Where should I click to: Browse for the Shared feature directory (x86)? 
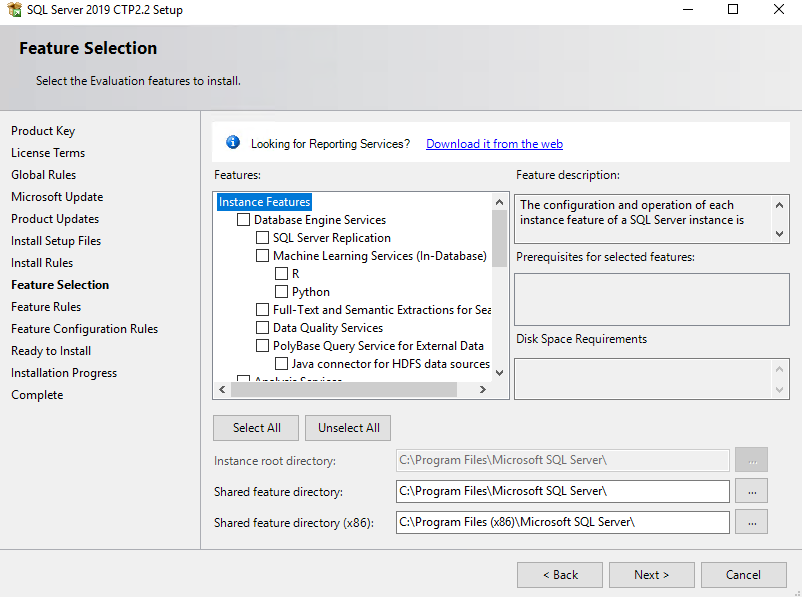tap(751, 522)
